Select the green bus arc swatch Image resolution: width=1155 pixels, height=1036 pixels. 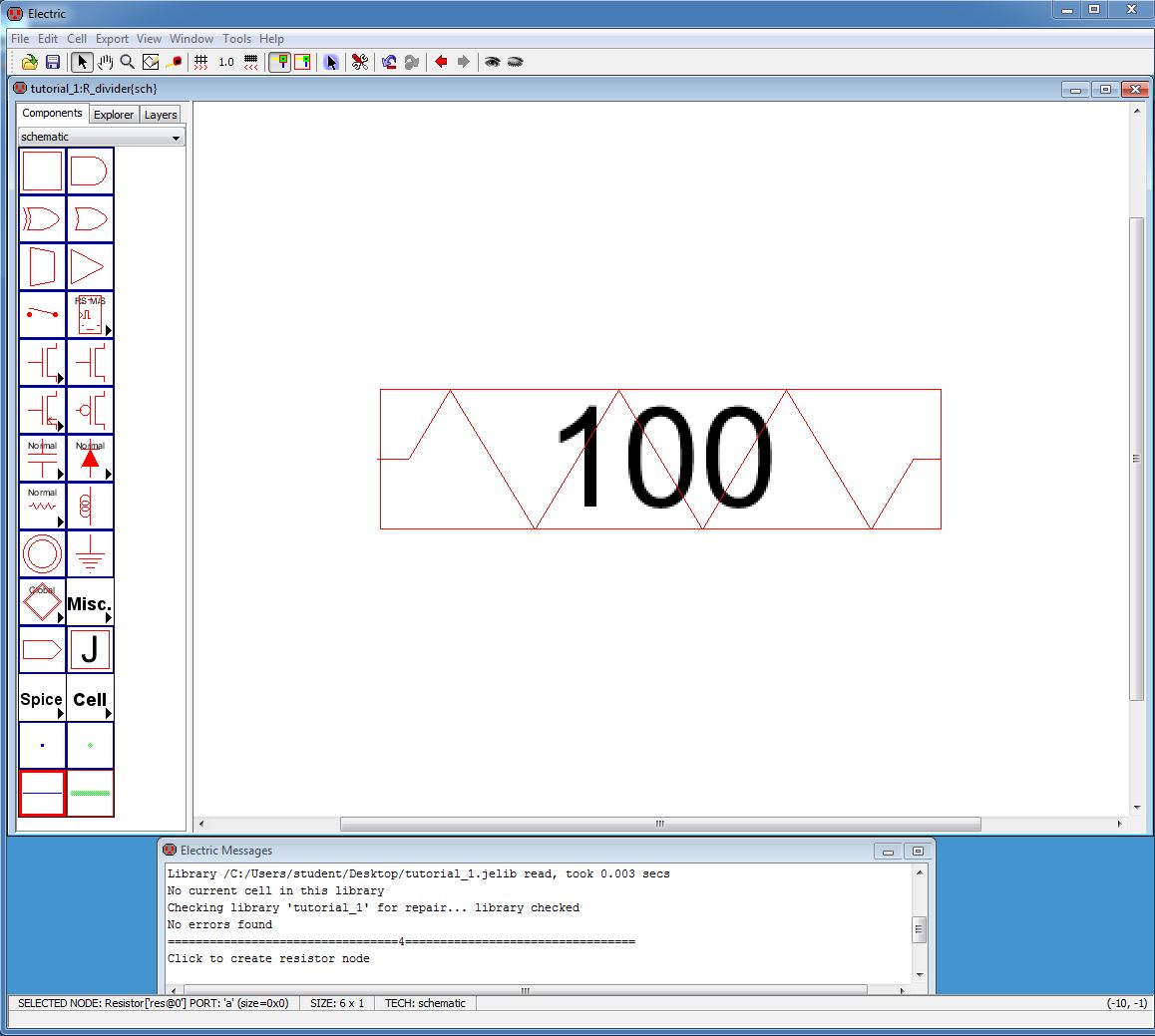click(90, 793)
